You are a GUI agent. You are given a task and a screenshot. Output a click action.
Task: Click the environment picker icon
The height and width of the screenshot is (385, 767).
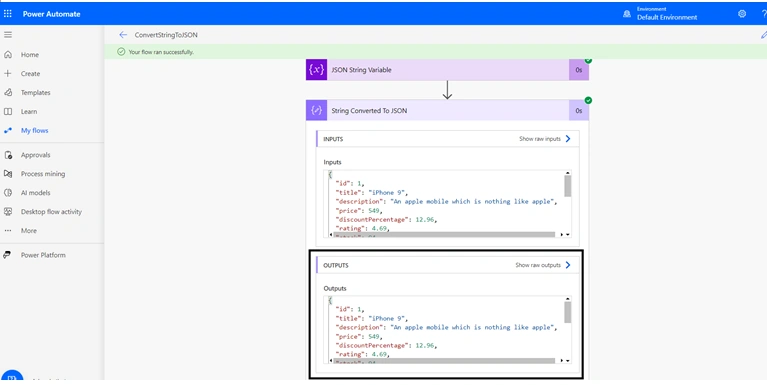pyautogui.click(x=627, y=14)
